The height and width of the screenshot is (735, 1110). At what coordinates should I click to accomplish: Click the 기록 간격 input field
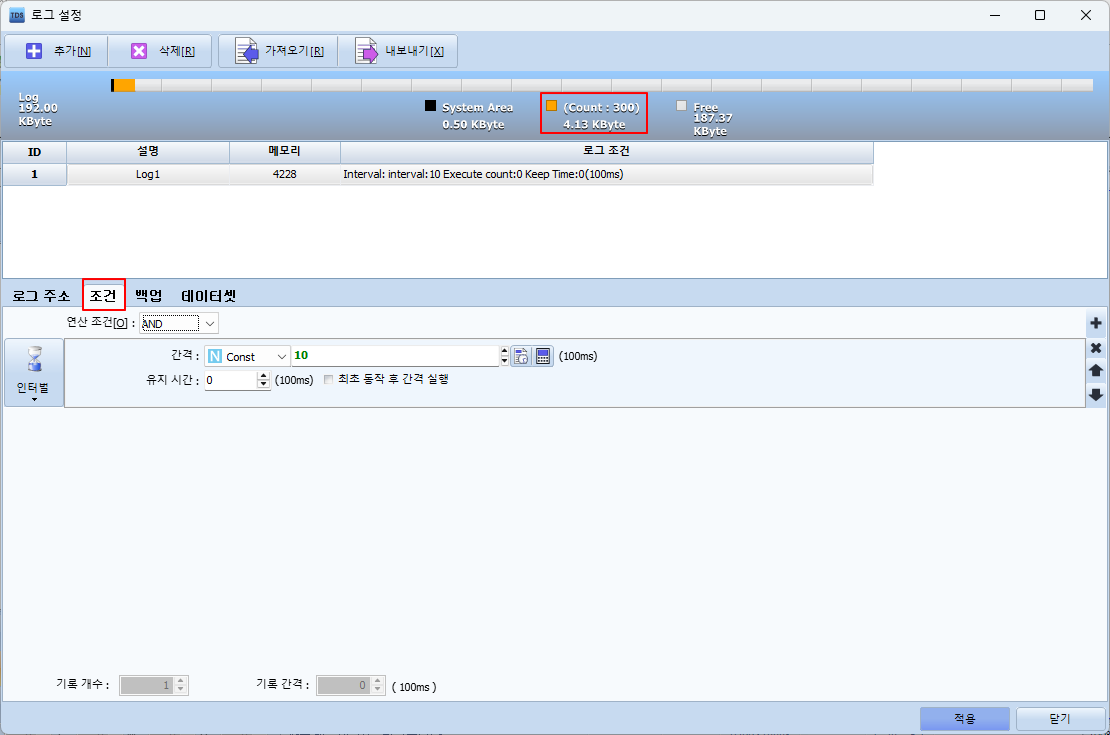[343, 685]
